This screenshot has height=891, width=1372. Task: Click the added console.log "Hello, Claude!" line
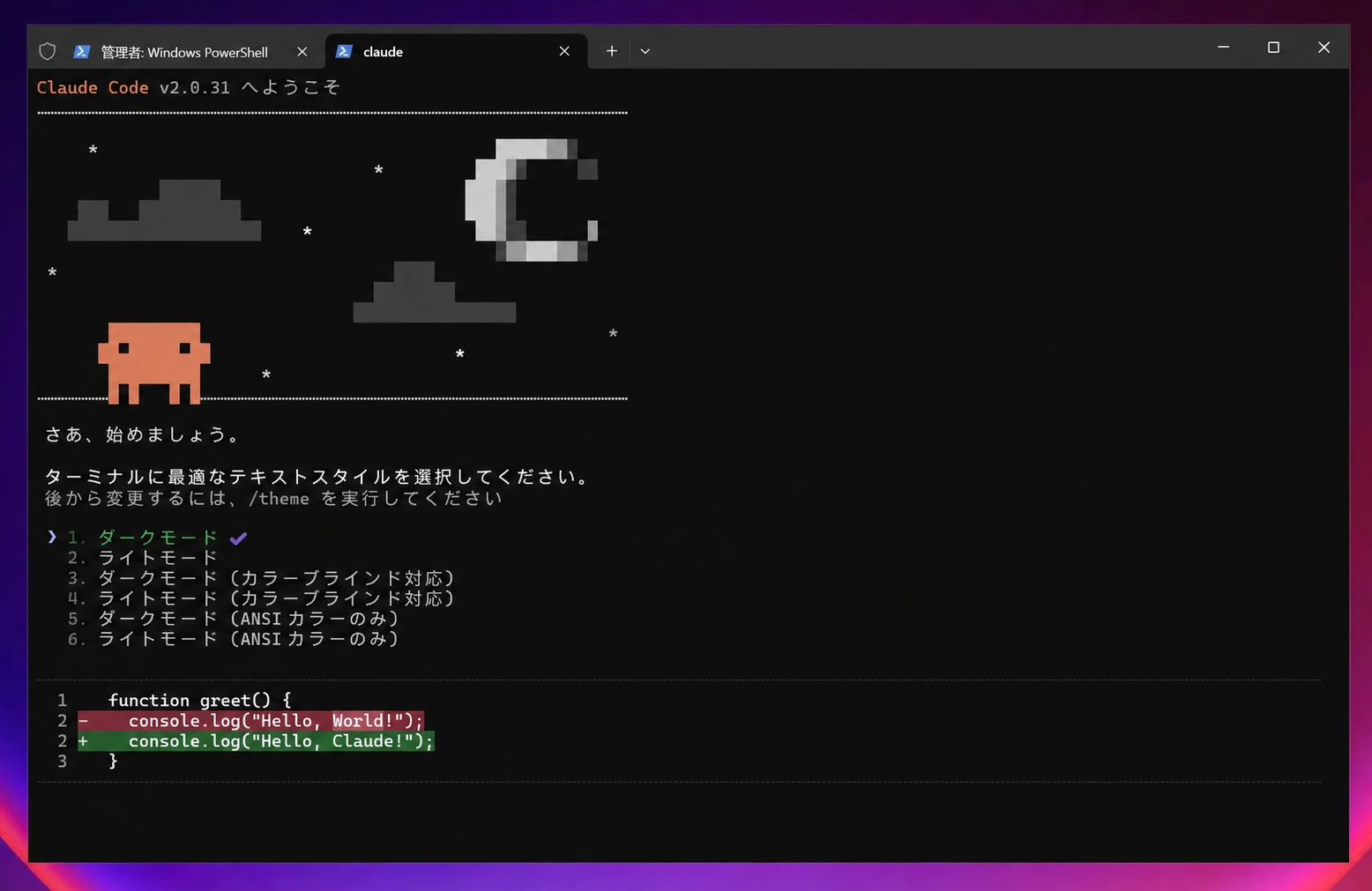pyautogui.click(x=257, y=741)
